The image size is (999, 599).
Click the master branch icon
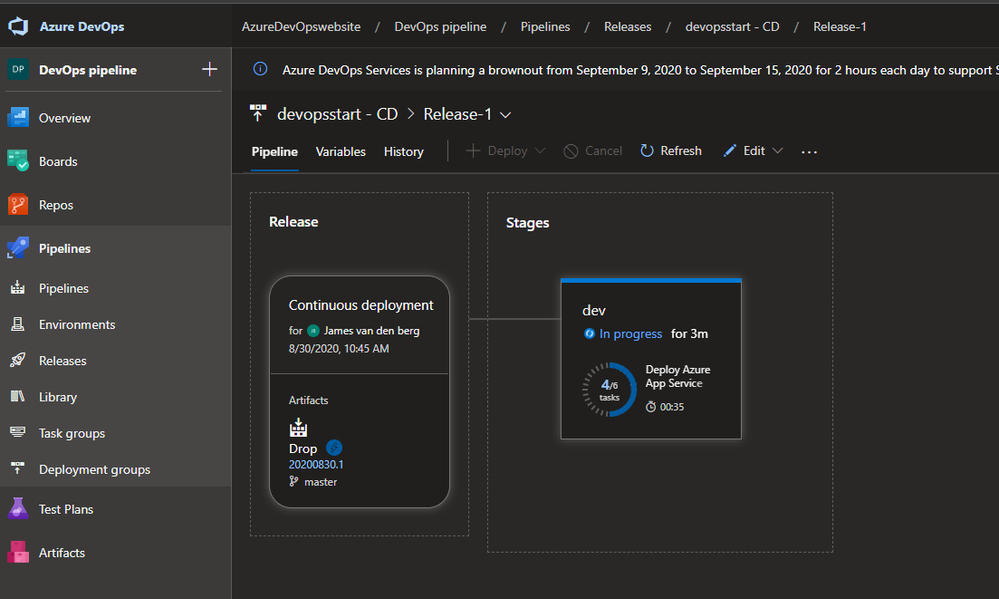coord(294,482)
